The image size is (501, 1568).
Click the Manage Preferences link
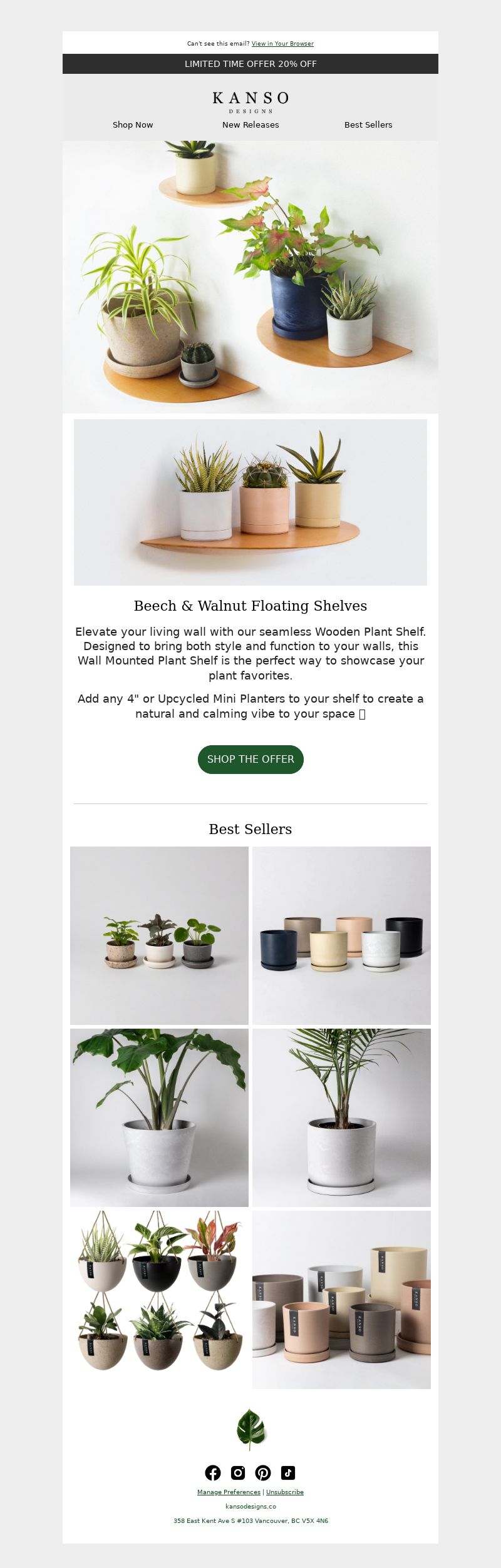click(229, 1492)
